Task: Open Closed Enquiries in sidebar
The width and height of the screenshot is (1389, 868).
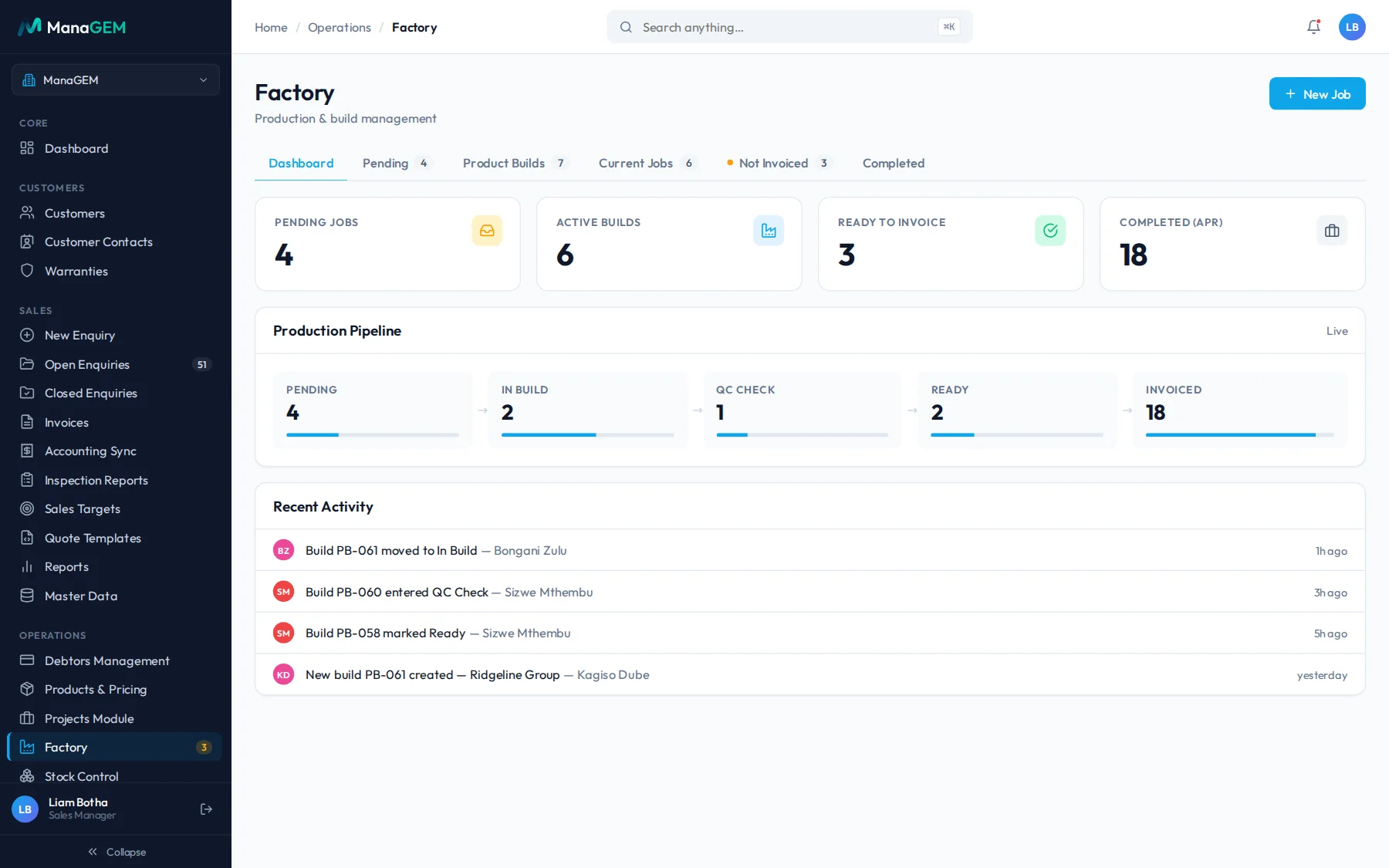Action: [116, 393]
